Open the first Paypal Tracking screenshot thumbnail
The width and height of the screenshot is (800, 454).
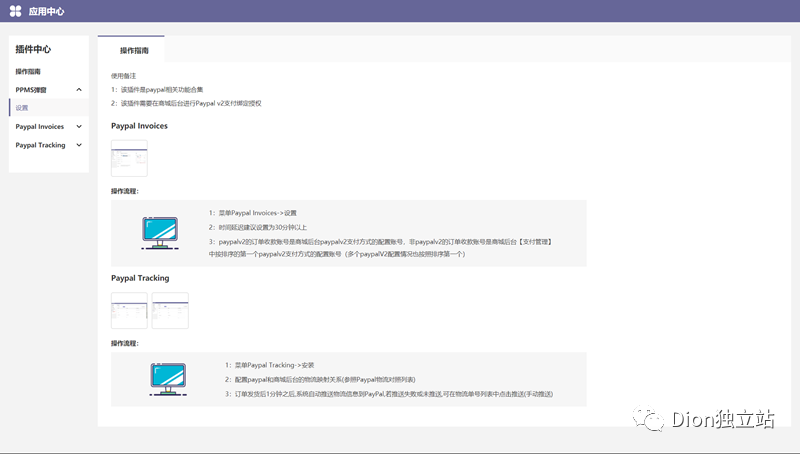coord(129,310)
